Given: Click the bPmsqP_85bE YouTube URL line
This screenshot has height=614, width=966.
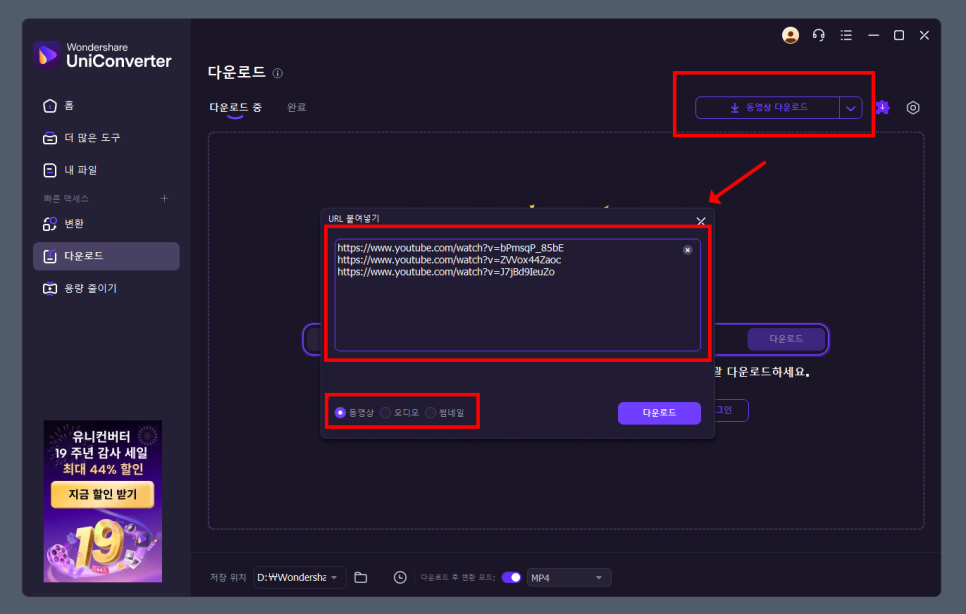Looking at the screenshot, I should click(x=450, y=248).
